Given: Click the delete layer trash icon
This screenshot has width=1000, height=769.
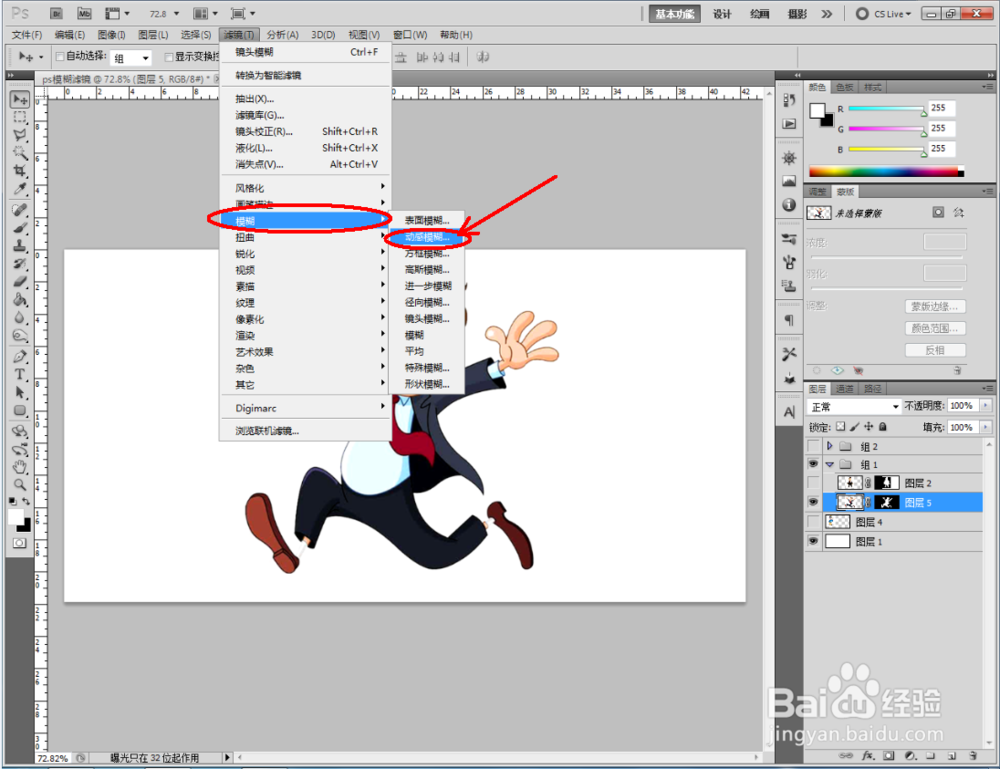Looking at the screenshot, I should (x=973, y=756).
